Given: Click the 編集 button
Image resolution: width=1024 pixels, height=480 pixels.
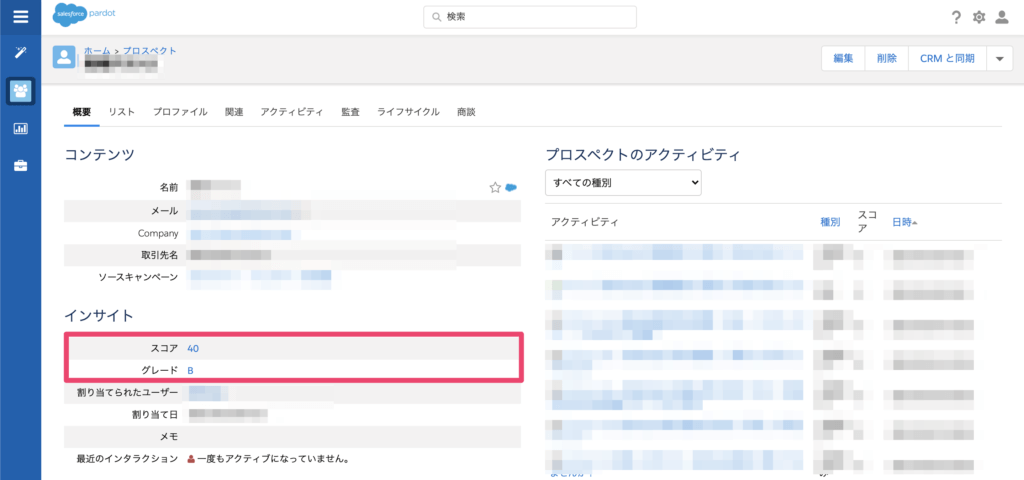Looking at the screenshot, I should [x=843, y=59].
